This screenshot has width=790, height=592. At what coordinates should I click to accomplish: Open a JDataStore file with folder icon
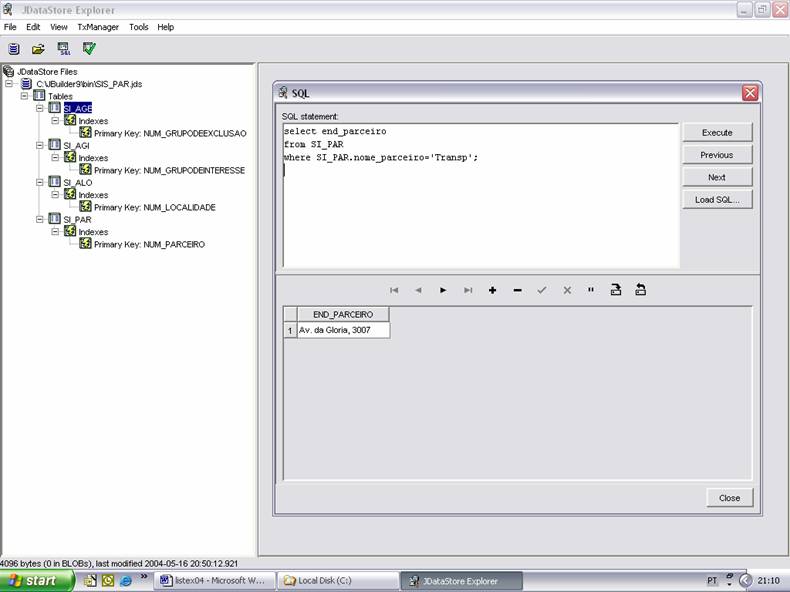coord(38,49)
